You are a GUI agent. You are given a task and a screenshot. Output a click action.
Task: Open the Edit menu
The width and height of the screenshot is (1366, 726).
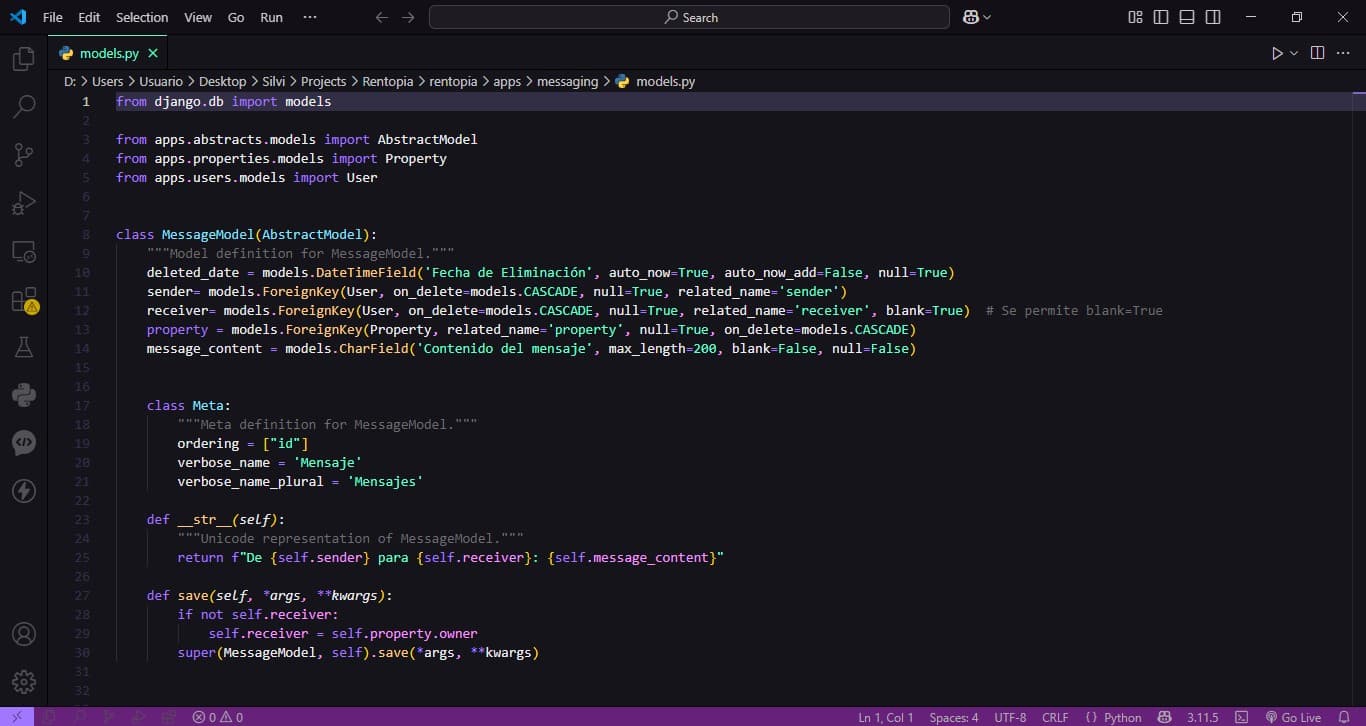coord(89,17)
